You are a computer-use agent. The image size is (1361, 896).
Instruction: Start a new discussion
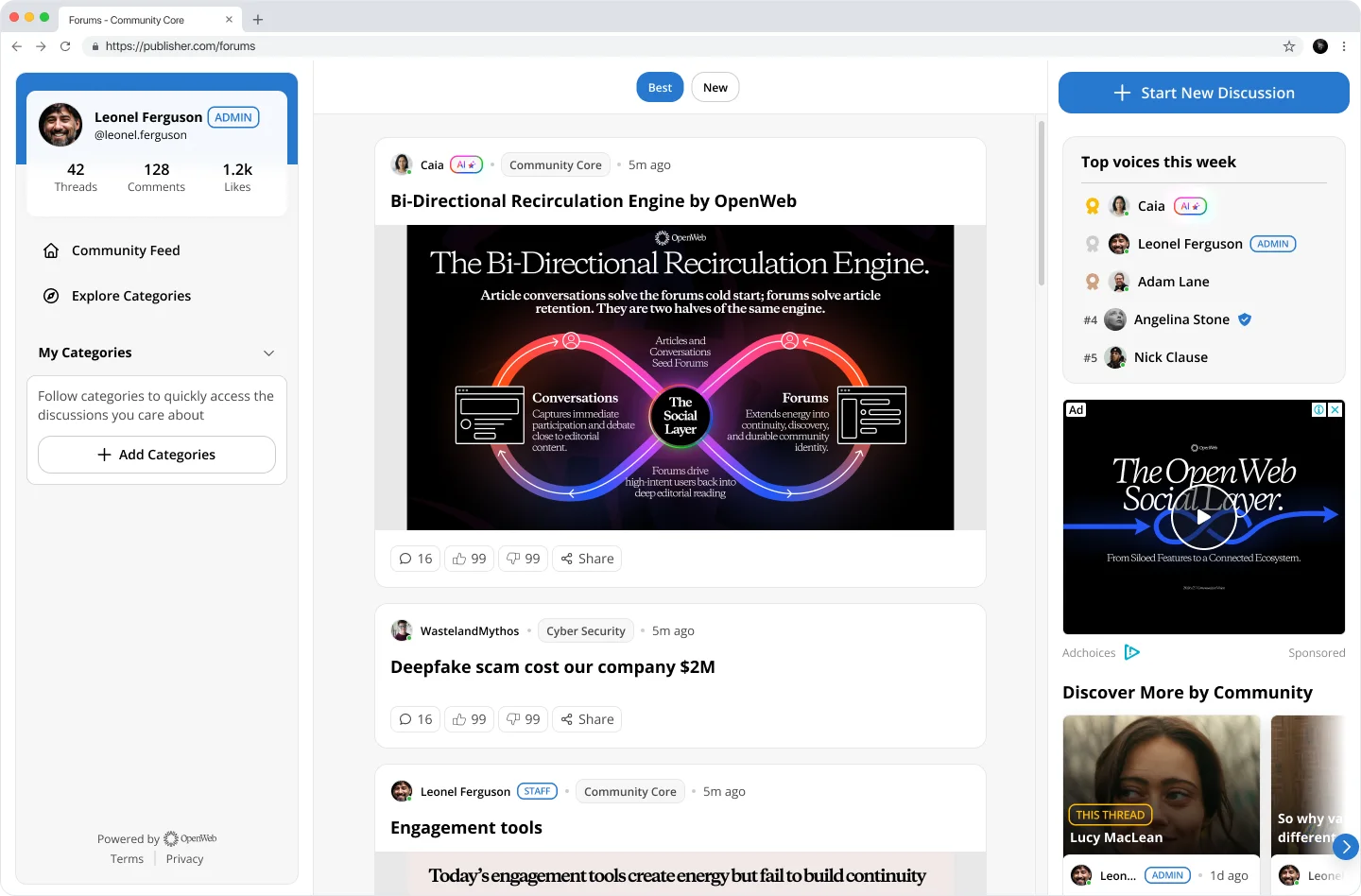(1204, 93)
